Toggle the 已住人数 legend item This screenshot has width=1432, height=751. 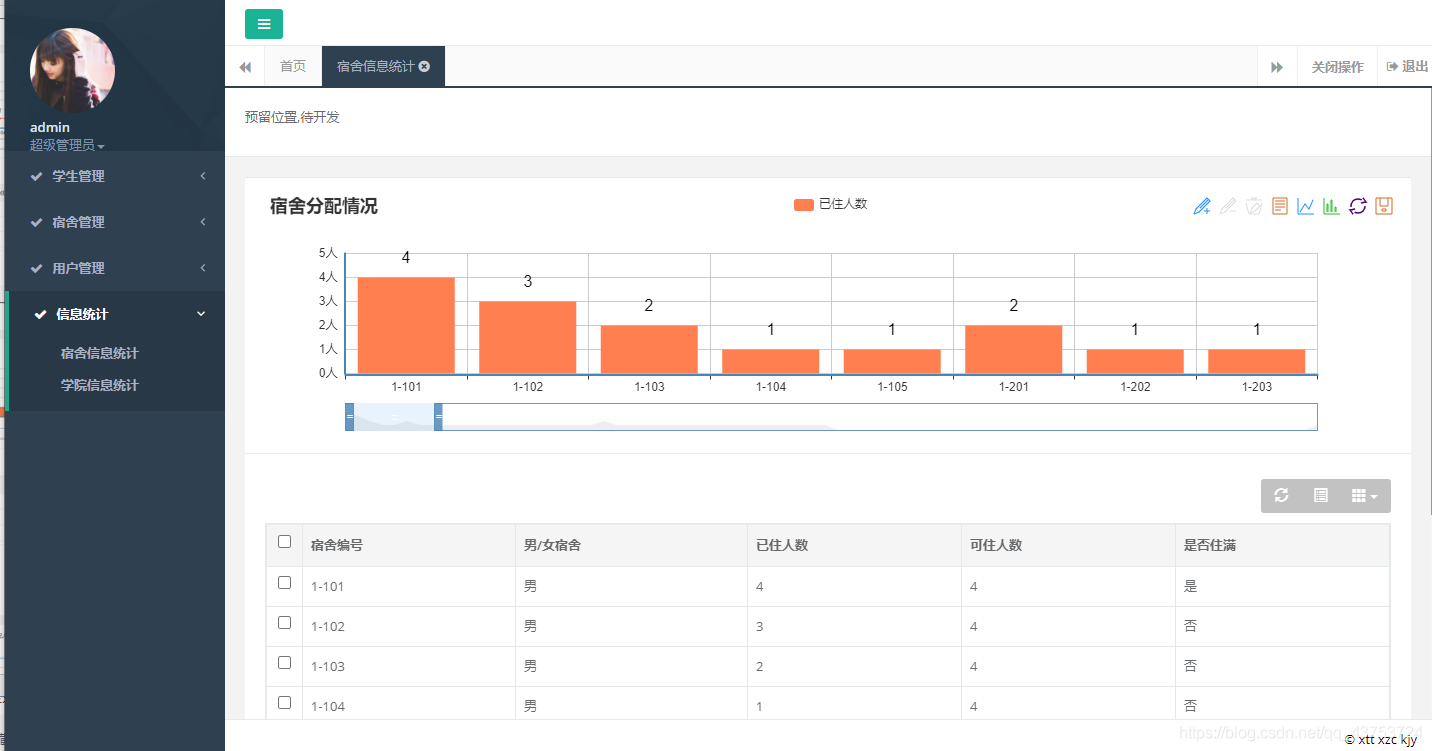[831, 204]
